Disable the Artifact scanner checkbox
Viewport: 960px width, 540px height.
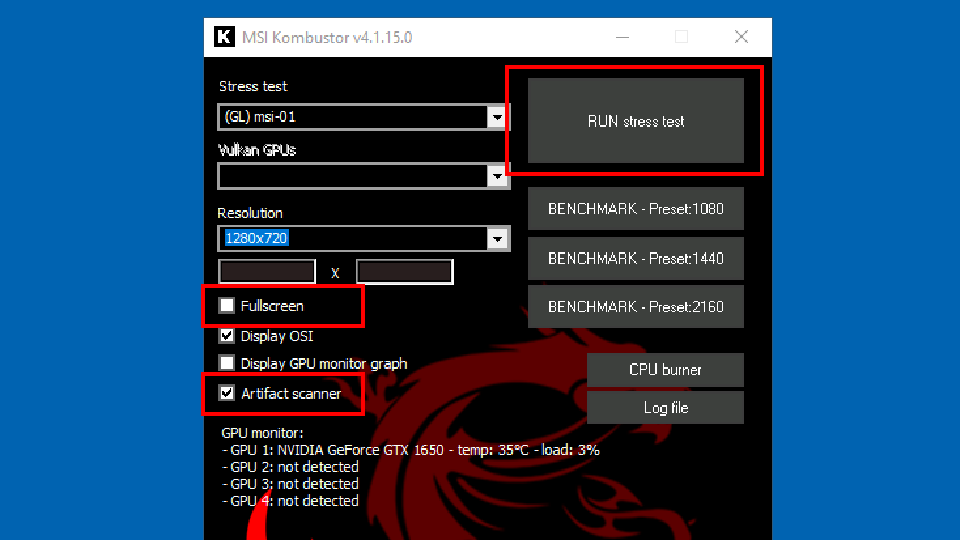pos(227,393)
